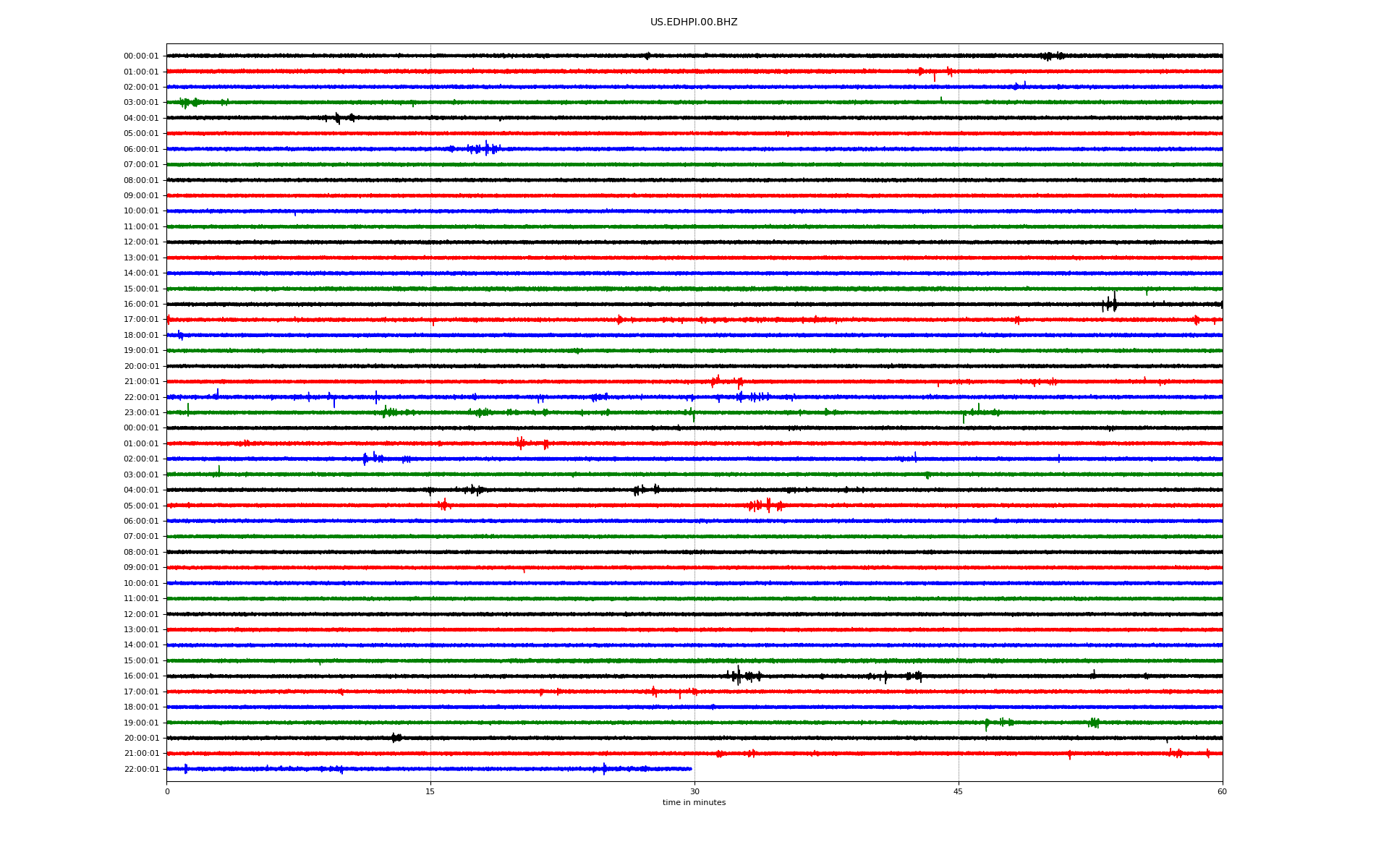The width and height of the screenshot is (1389, 868).
Task: Click the US.EDHPI.00.BHZ plot title
Action: (x=693, y=22)
